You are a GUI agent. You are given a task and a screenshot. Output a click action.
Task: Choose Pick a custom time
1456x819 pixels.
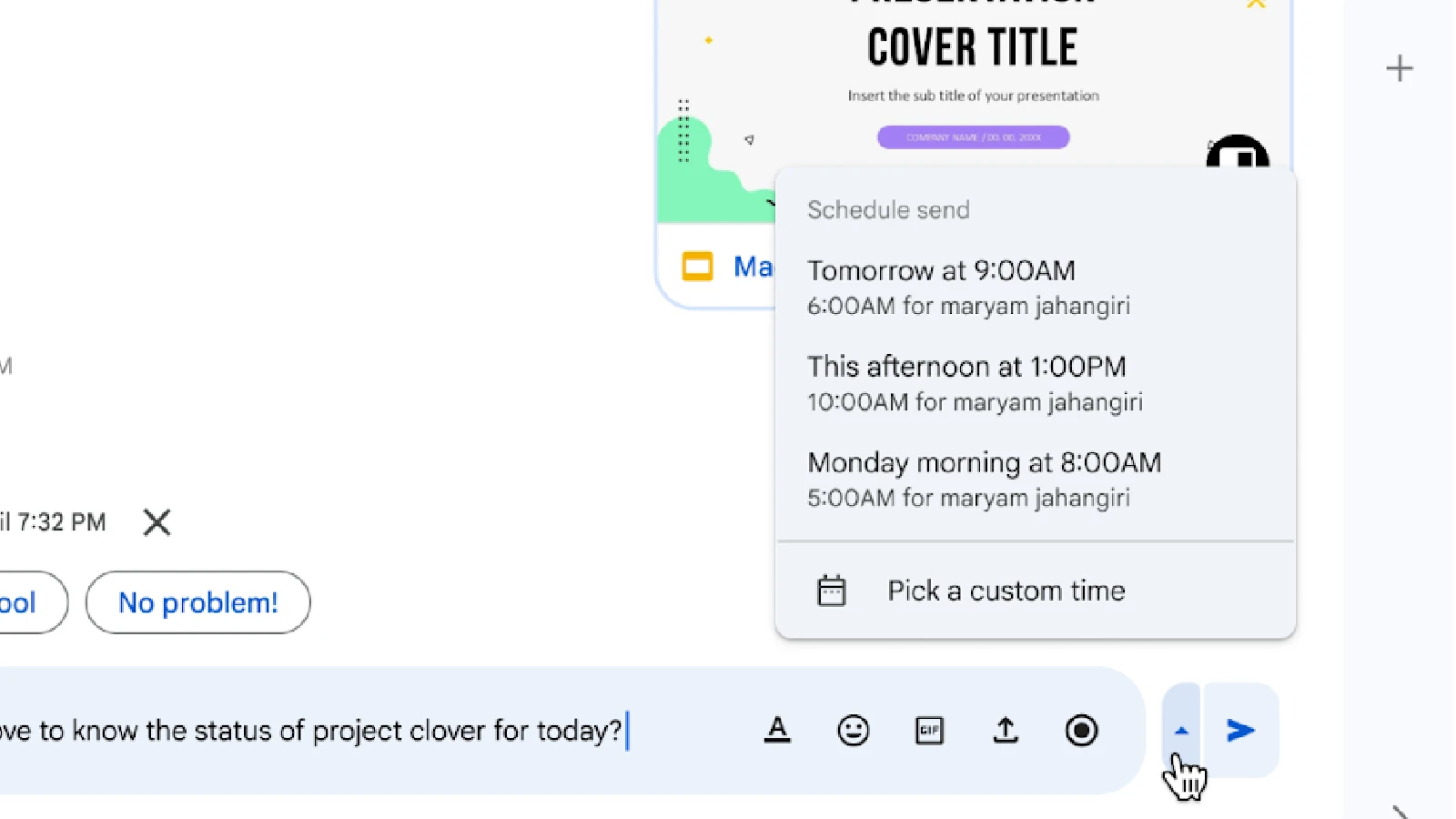[1006, 591]
